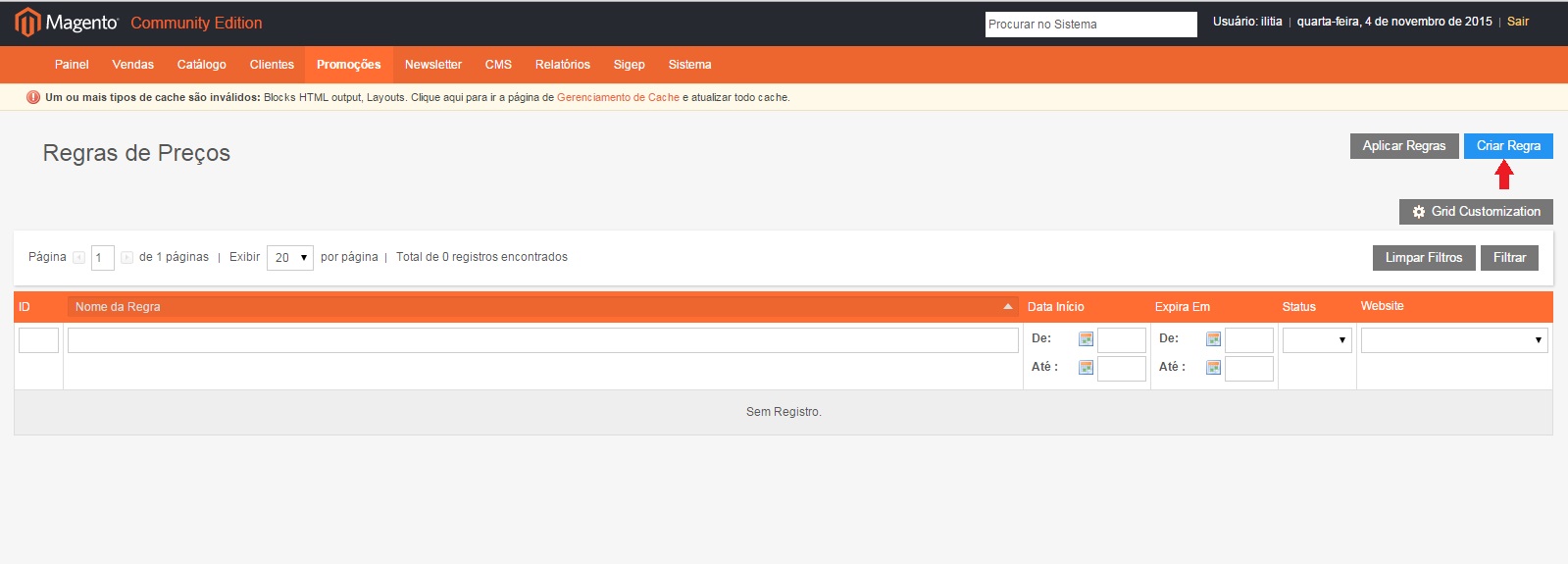Click the Sem Registro. message

(x=784, y=412)
